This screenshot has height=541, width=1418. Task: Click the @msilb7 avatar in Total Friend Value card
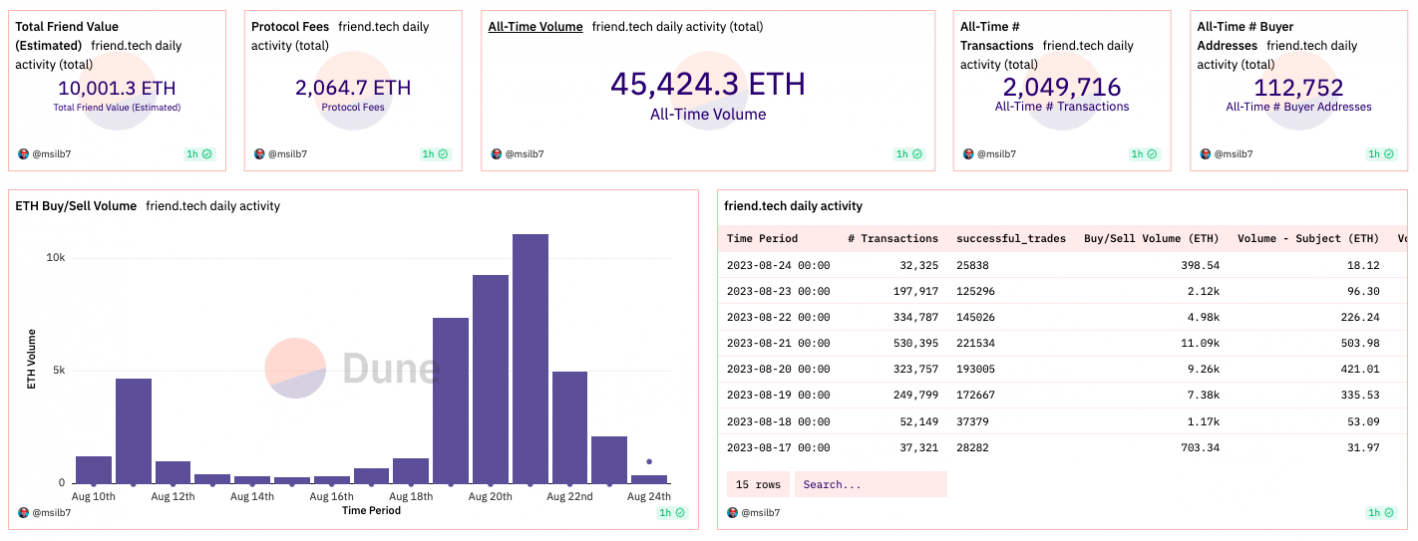[x=24, y=154]
